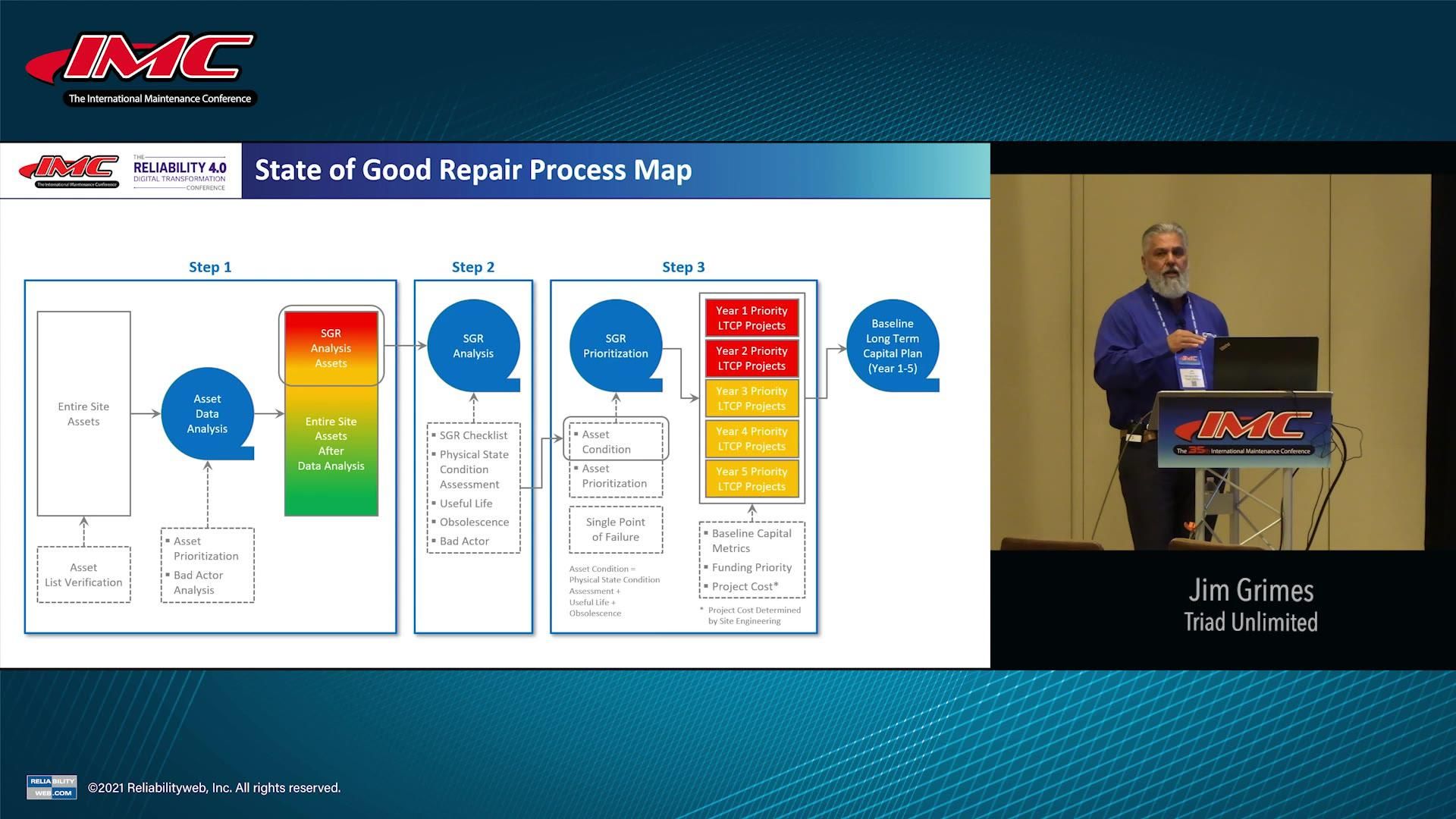The width and height of the screenshot is (1456, 819).
Task: Expand the Asset Prioritization and Bad Actor Analysis box
Action: pyautogui.click(x=206, y=565)
